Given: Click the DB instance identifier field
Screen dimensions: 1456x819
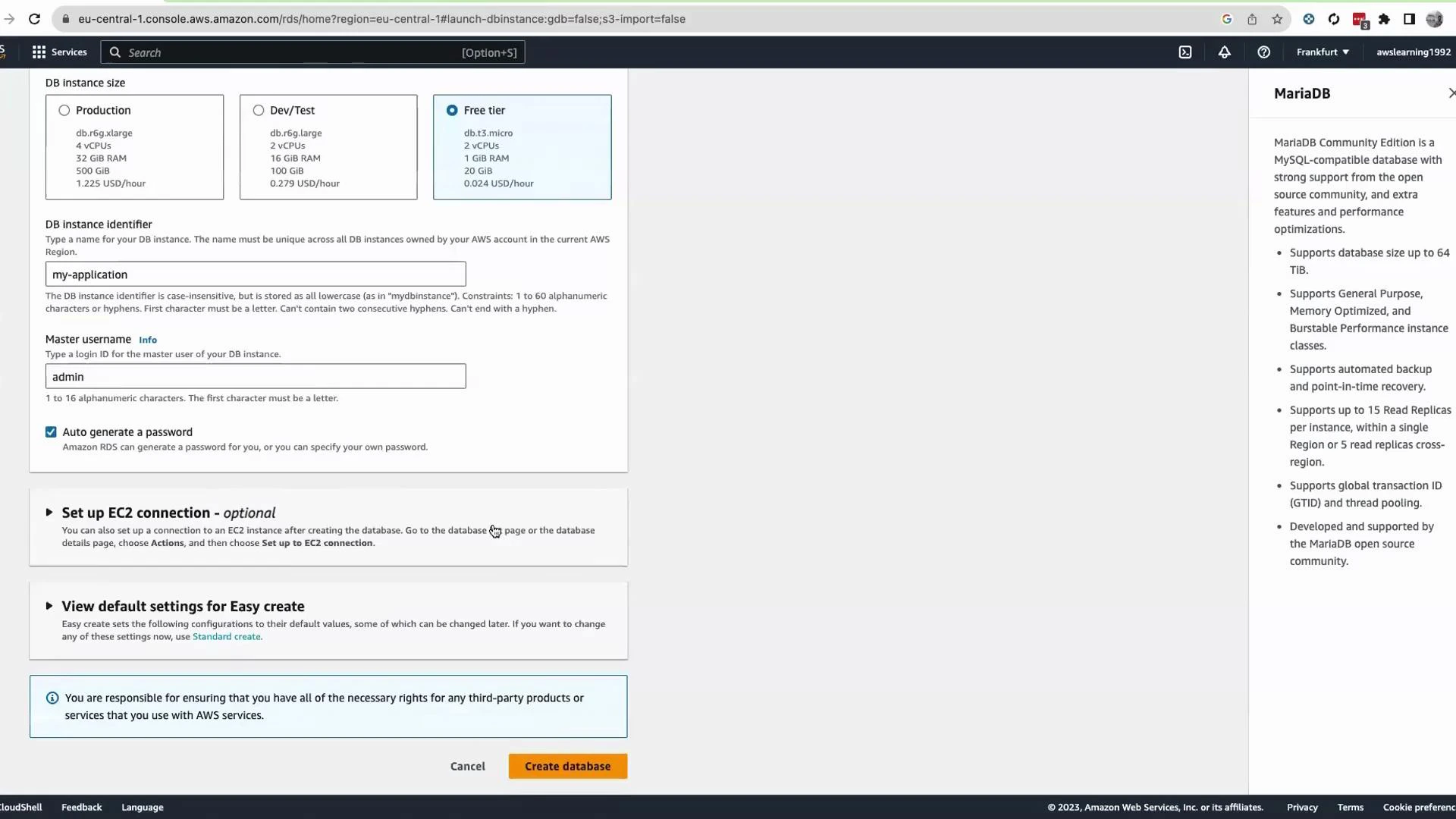Looking at the screenshot, I should 255,274.
